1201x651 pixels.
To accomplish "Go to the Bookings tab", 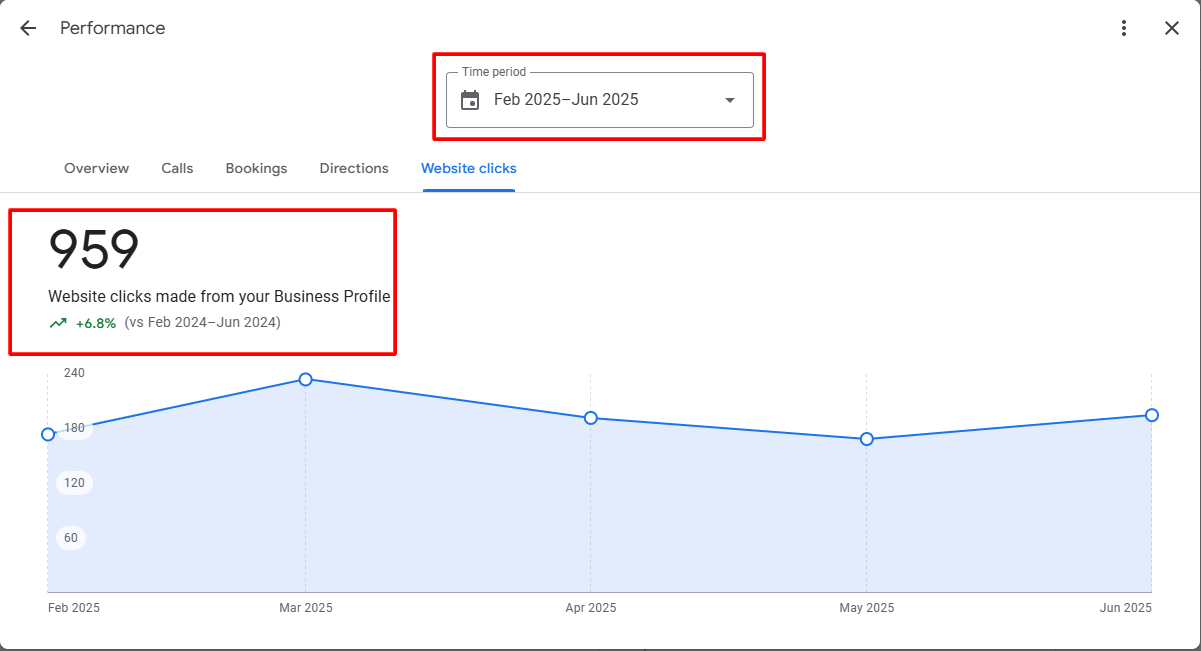I will click(x=256, y=168).
